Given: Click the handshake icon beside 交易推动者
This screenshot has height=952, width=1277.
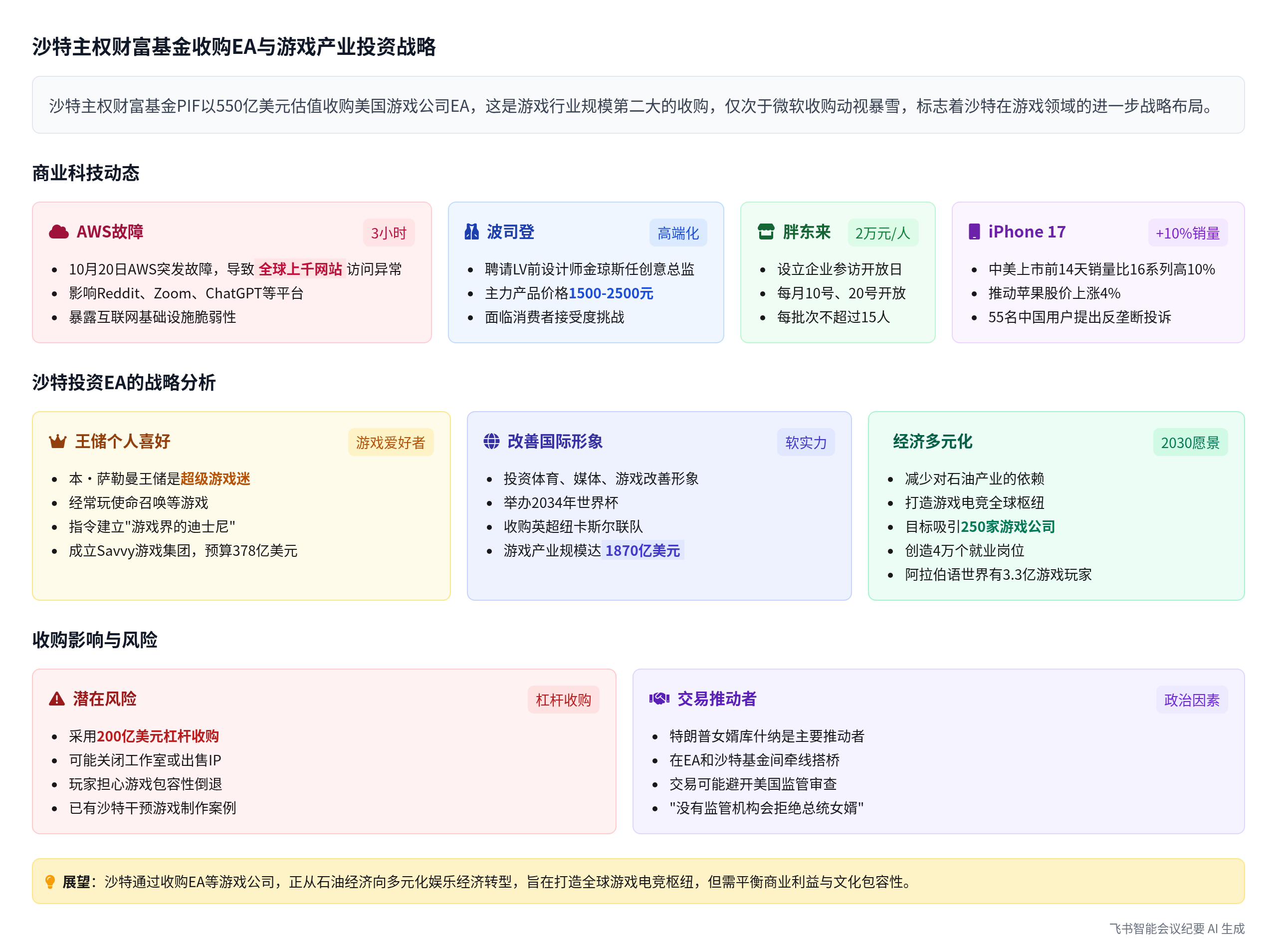Looking at the screenshot, I should coord(658,699).
